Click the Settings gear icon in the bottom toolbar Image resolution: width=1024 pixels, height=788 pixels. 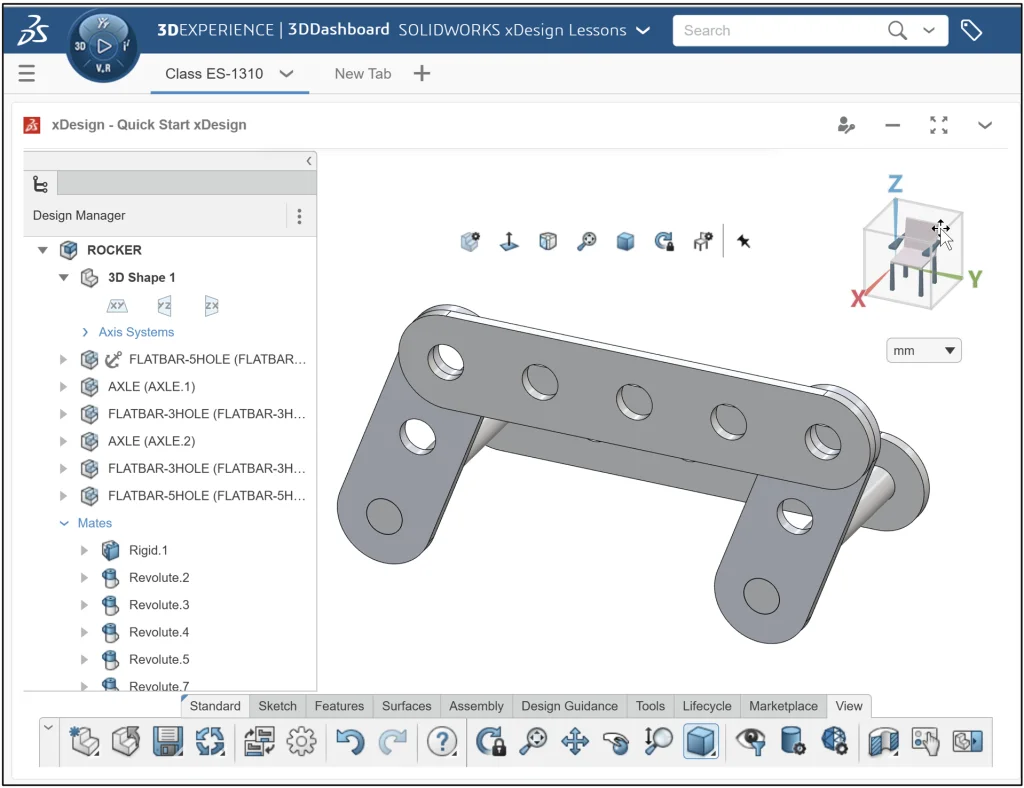(301, 741)
